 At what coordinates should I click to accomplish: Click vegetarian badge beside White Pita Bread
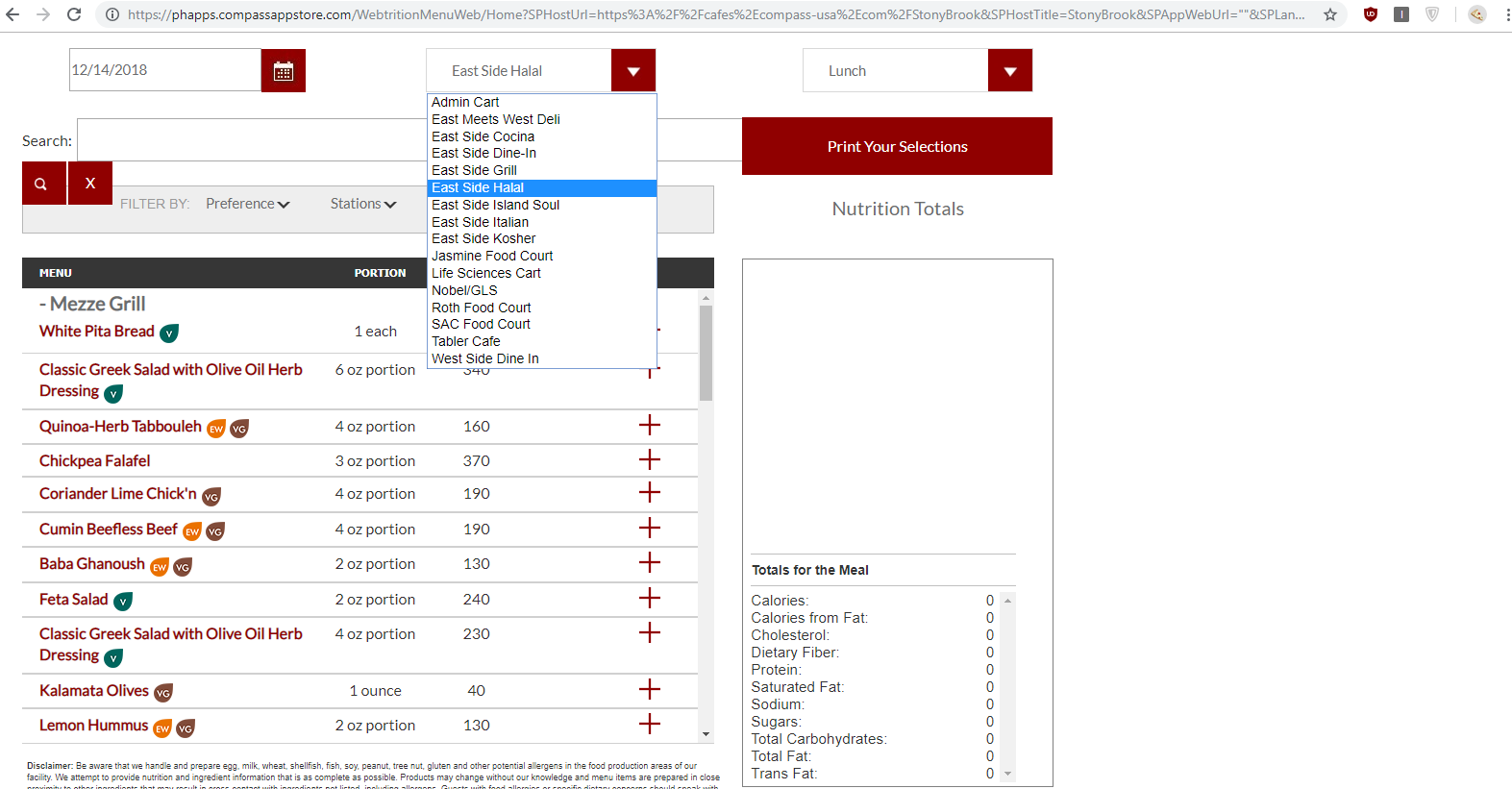(x=169, y=333)
